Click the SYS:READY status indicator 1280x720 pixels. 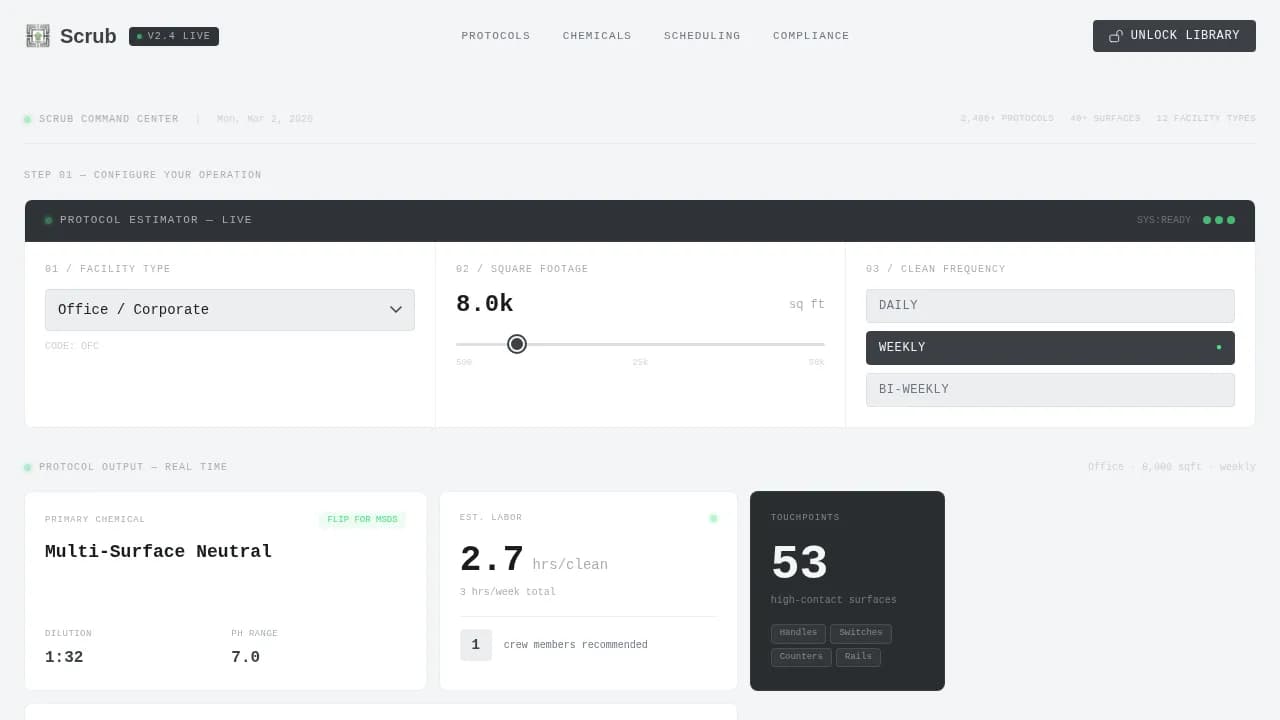pos(1164,220)
